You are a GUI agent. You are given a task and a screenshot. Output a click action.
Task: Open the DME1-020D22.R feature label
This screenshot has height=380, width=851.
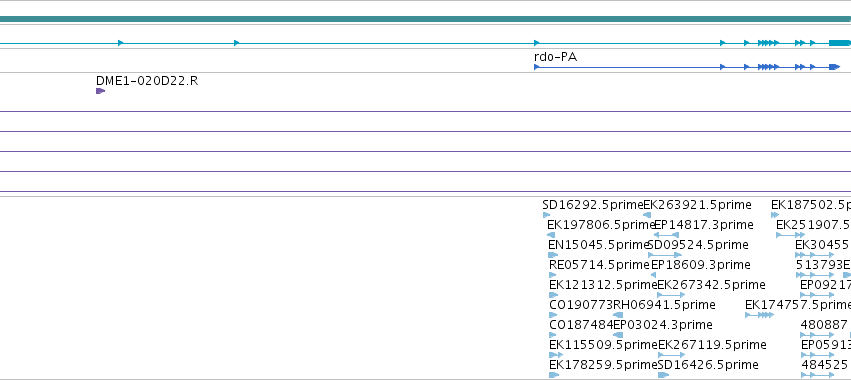pyautogui.click(x=147, y=81)
